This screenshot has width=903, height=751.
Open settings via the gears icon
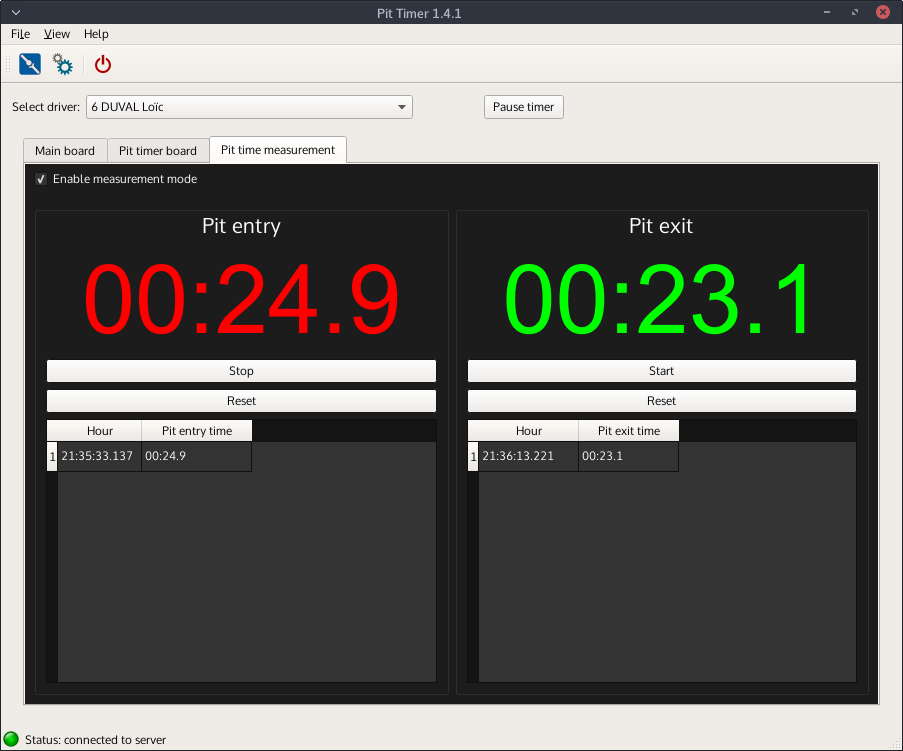pos(63,65)
